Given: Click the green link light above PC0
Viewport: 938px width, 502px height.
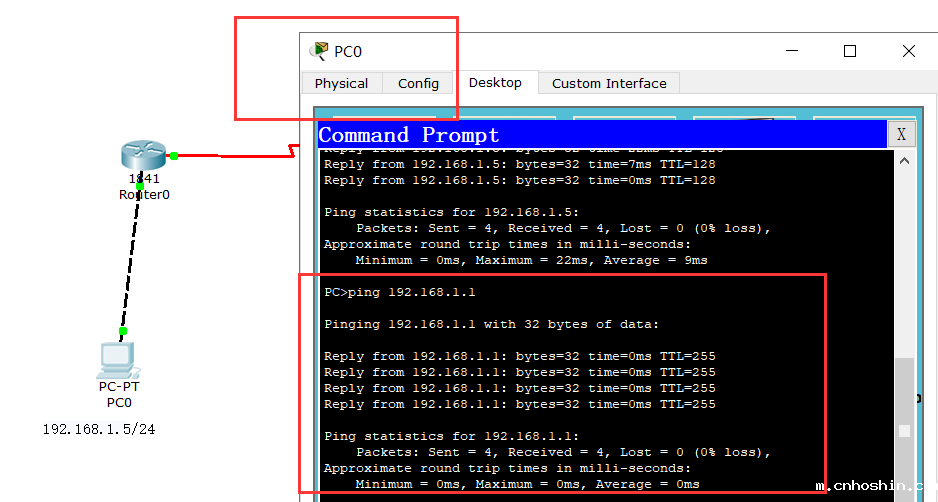Looking at the screenshot, I should click(123, 330).
